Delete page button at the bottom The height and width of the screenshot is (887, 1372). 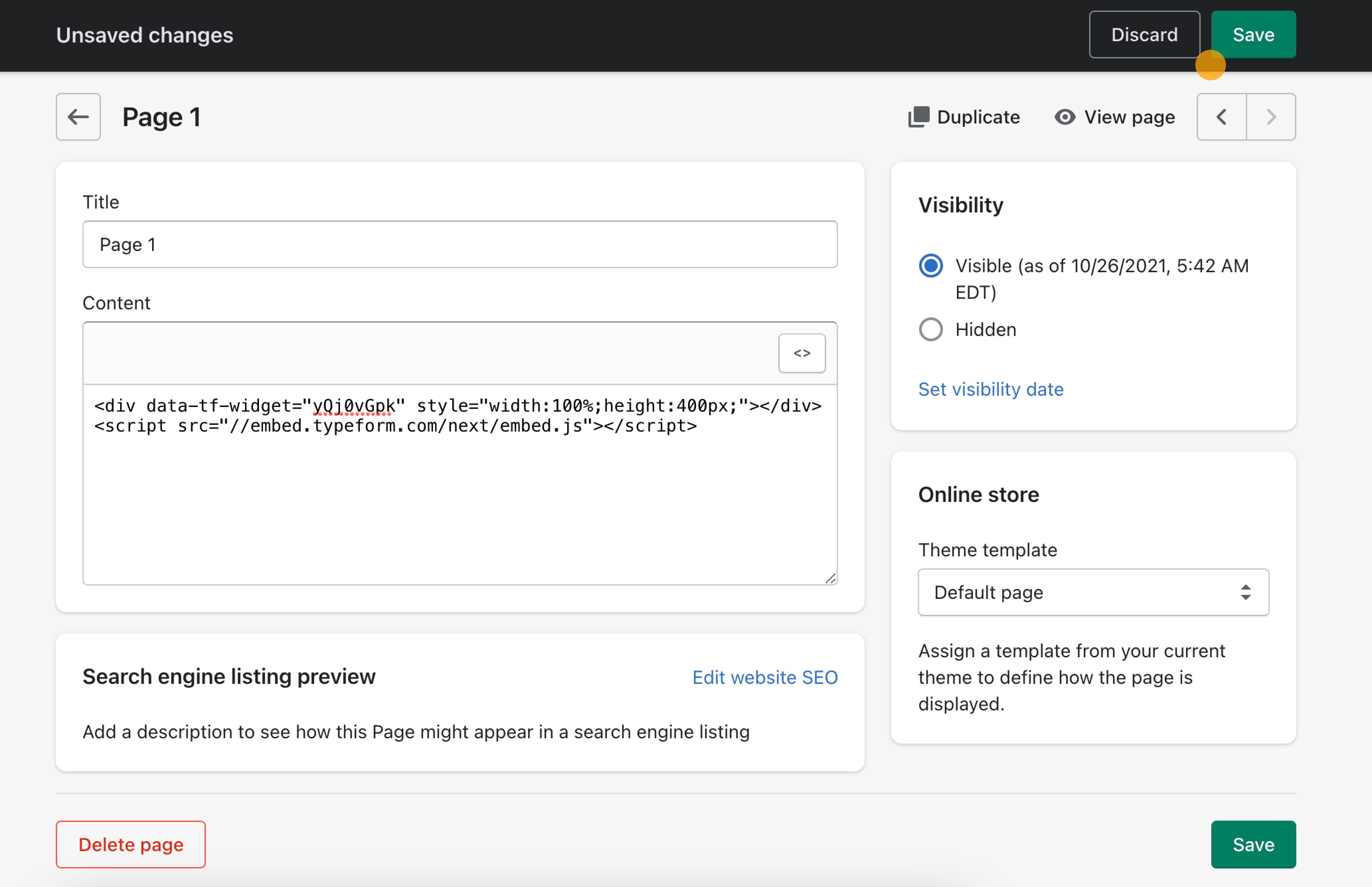tap(131, 845)
